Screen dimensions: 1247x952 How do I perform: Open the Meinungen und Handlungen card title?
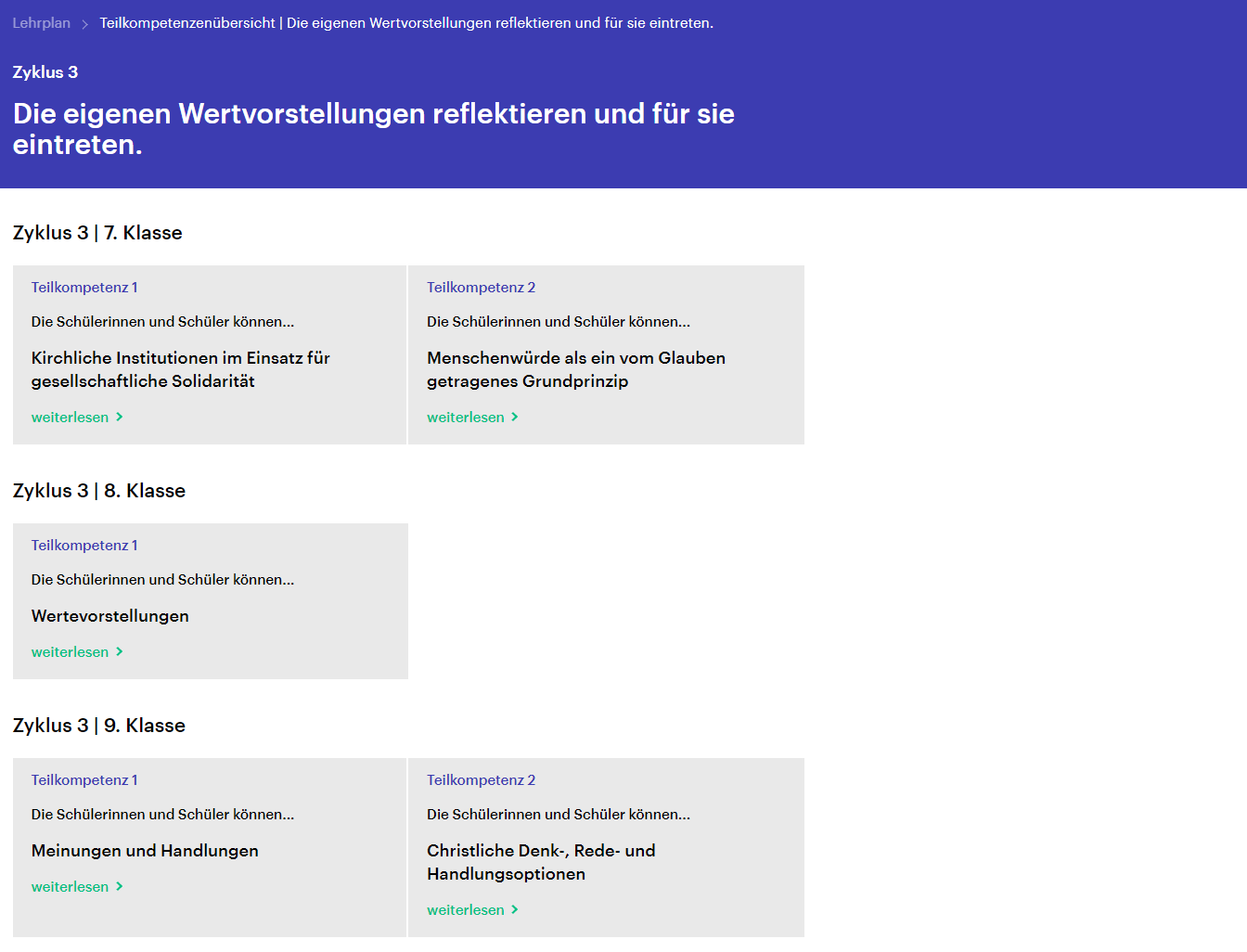[x=145, y=851]
